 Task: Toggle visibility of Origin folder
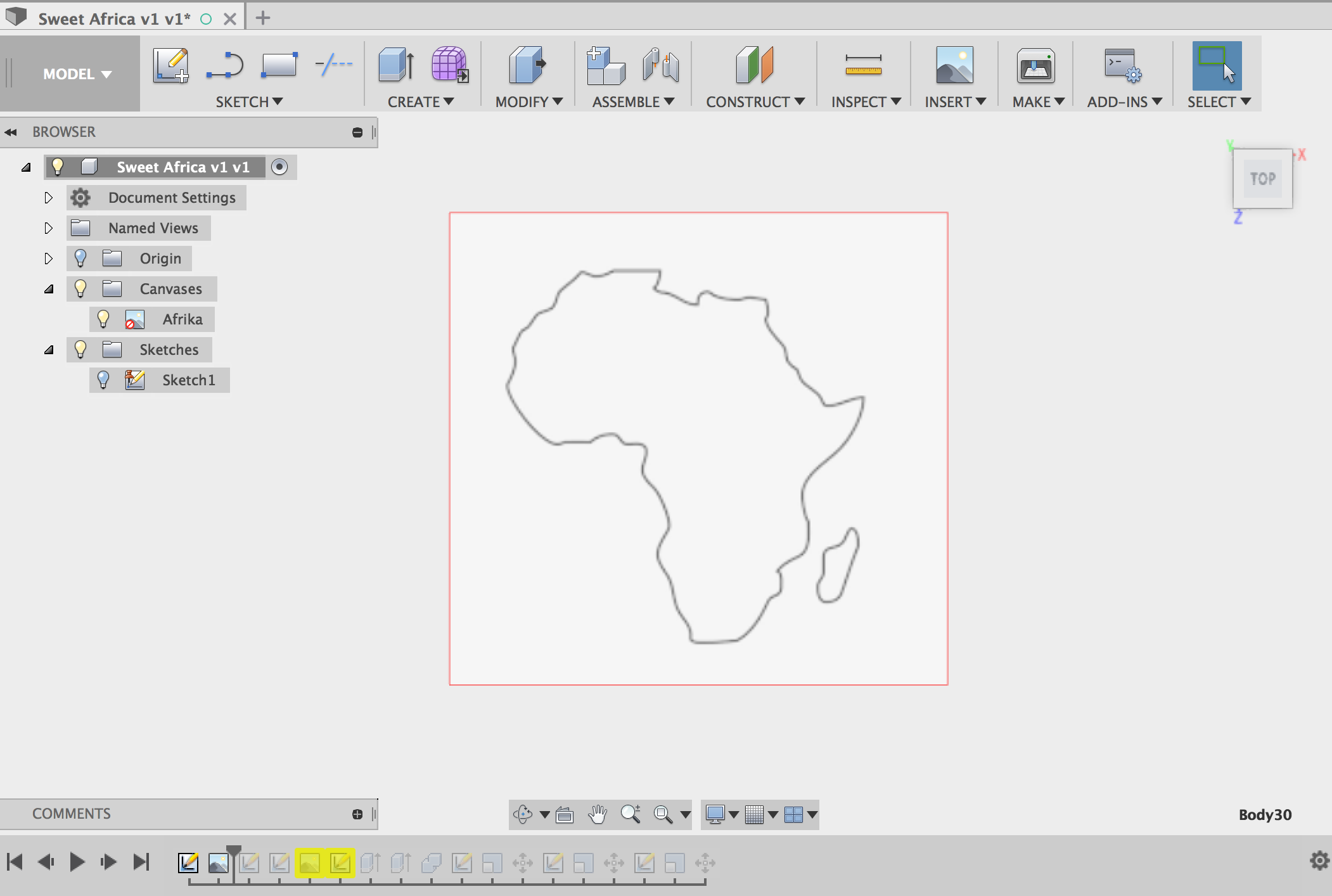pyautogui.click(x=79, y=257)
